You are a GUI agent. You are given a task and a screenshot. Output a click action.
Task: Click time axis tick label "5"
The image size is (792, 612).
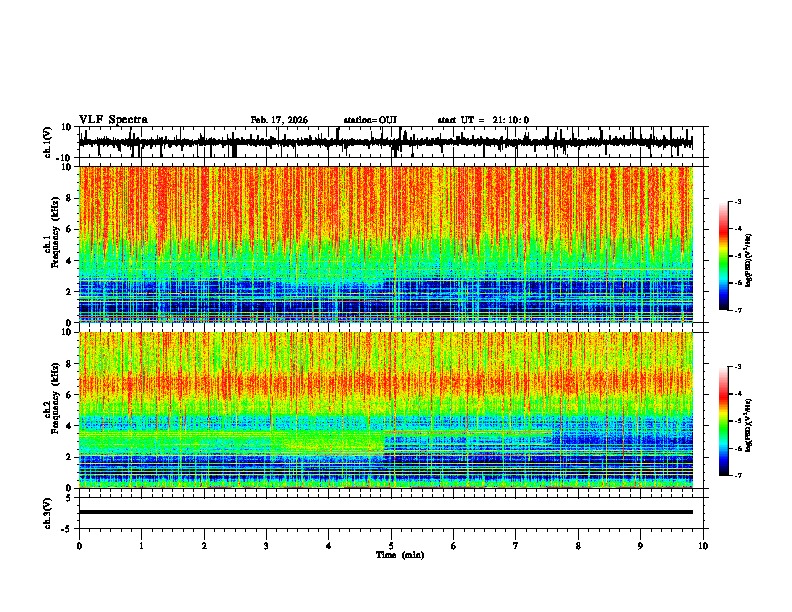point(391,546)
